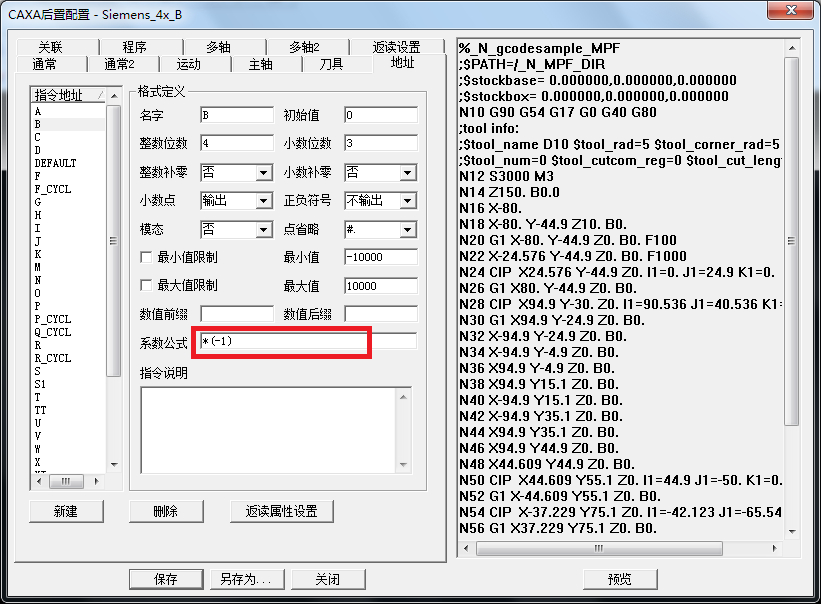Click the 另存为... button
821x604 pixels.
coord(247,579)
